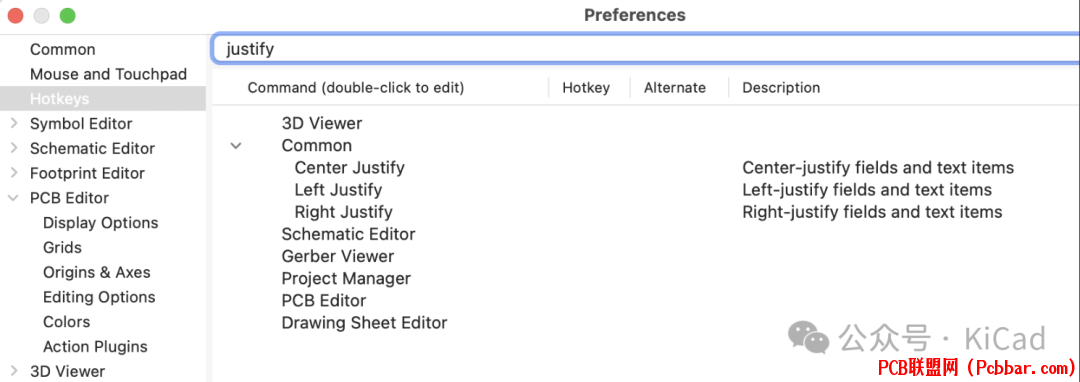
Task: Click the Description column header
Action: click(781, 87)
